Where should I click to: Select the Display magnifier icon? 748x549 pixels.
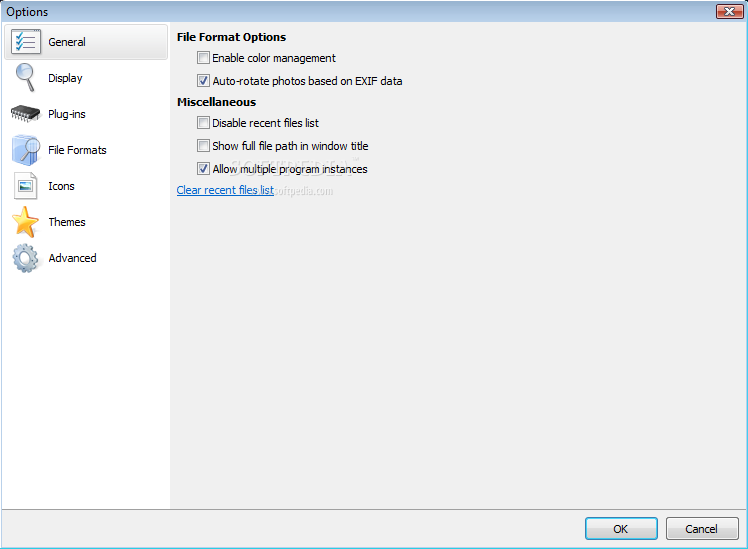[25, 78]
